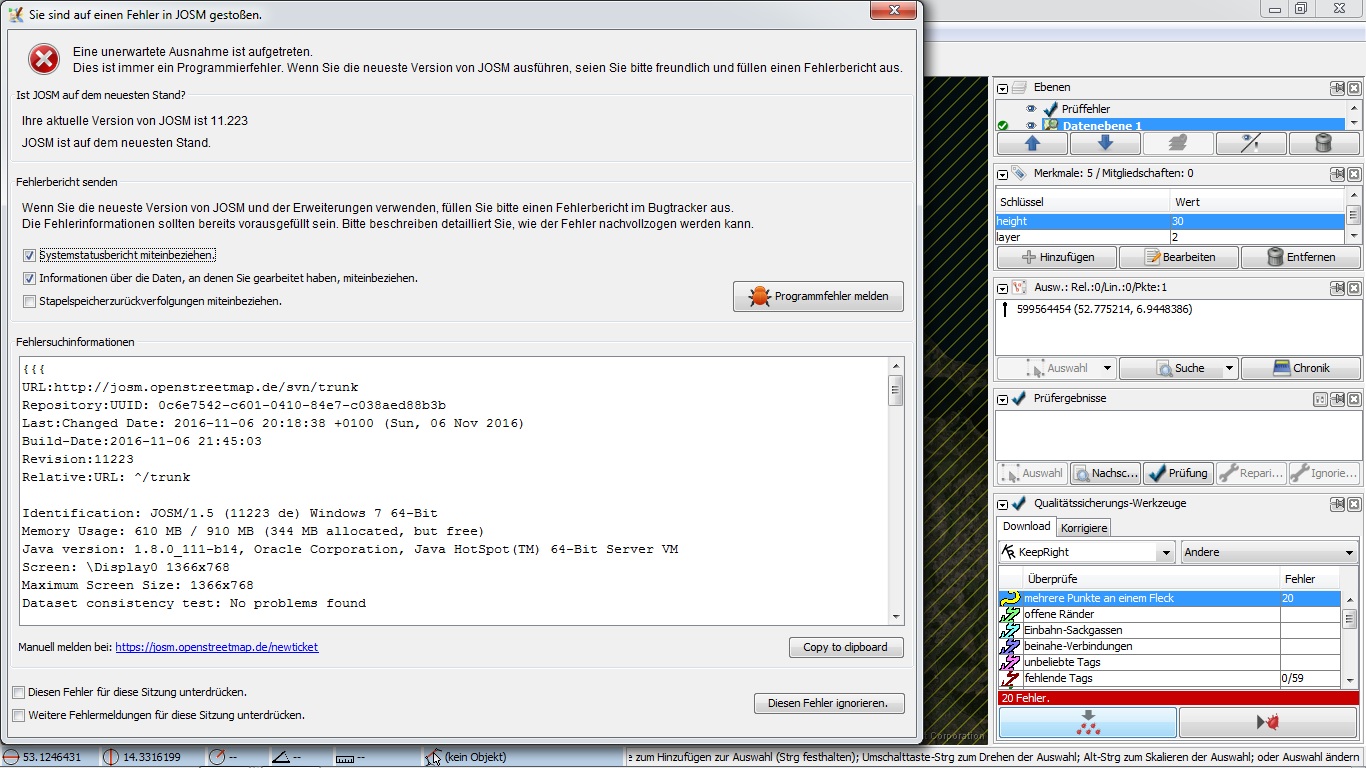1366x768 pixels.
Task: Uncheck 'Systemstatusbericht miteinbeziehen' checkbox
Action: (x=30, y=256)
